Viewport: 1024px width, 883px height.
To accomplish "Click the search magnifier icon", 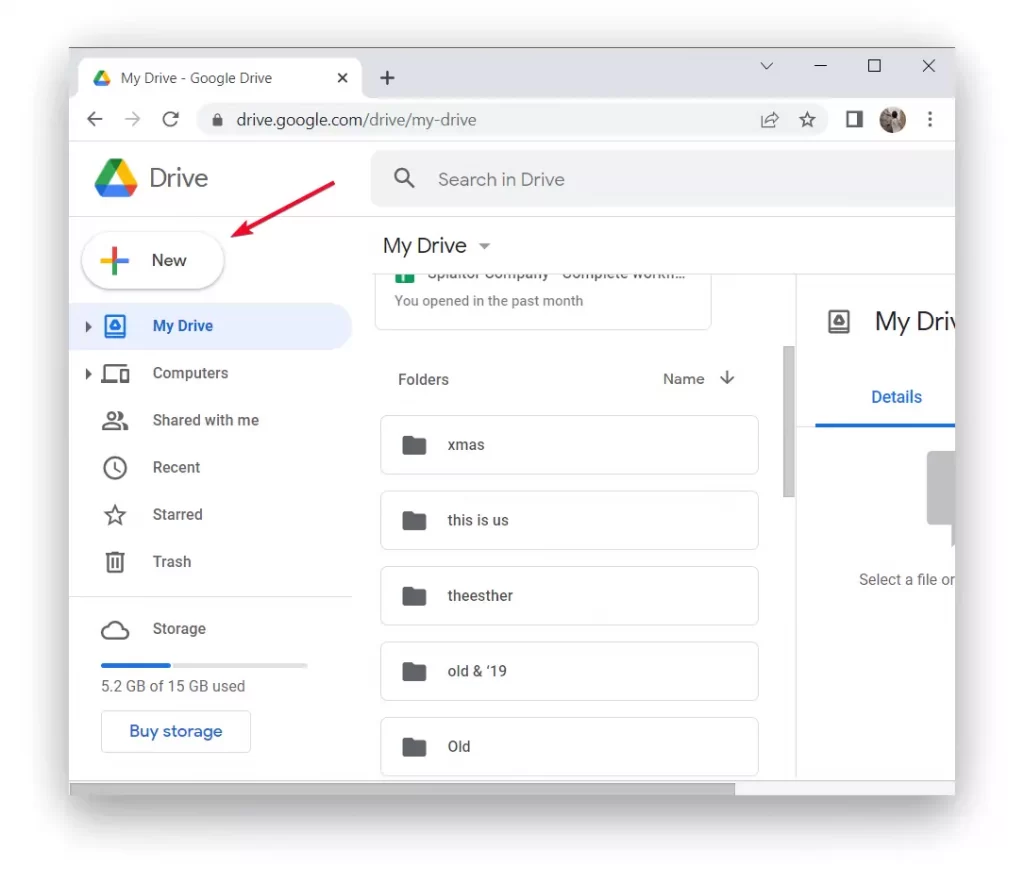I will point(404,178).
